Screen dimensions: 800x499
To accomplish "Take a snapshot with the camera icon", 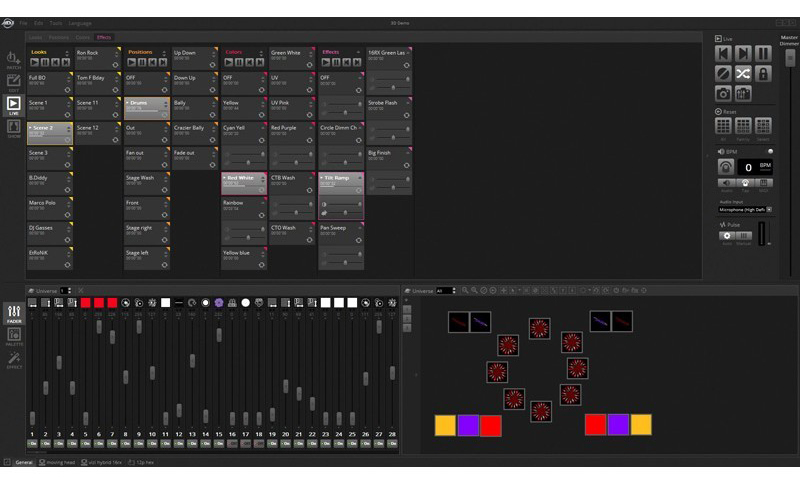I will pos(723,94).
